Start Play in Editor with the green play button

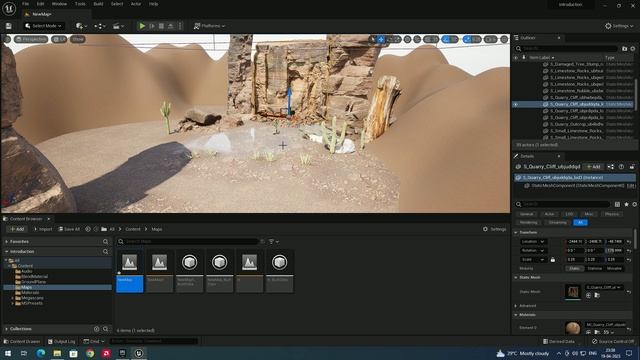pyautogui.click(x=142, y=26)
